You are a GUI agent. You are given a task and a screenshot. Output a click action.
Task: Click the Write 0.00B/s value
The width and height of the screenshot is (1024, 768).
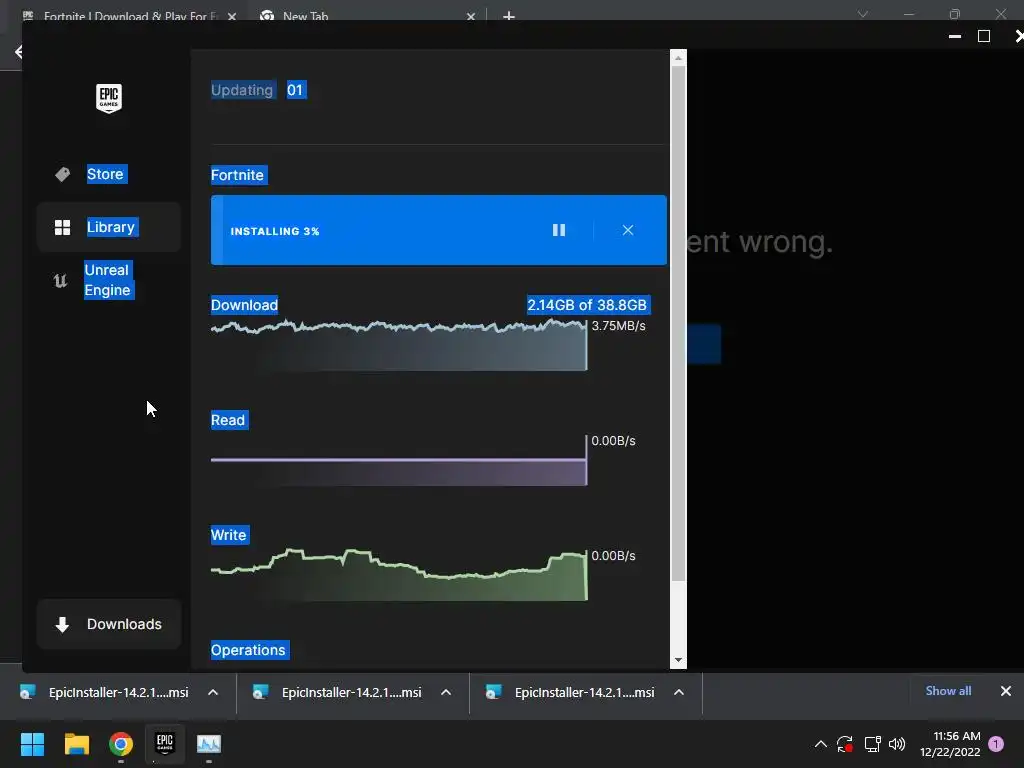613,556
